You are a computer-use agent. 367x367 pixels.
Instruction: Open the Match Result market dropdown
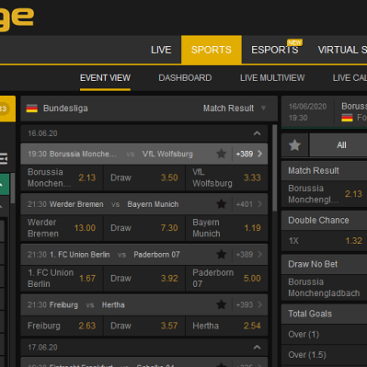235,108
